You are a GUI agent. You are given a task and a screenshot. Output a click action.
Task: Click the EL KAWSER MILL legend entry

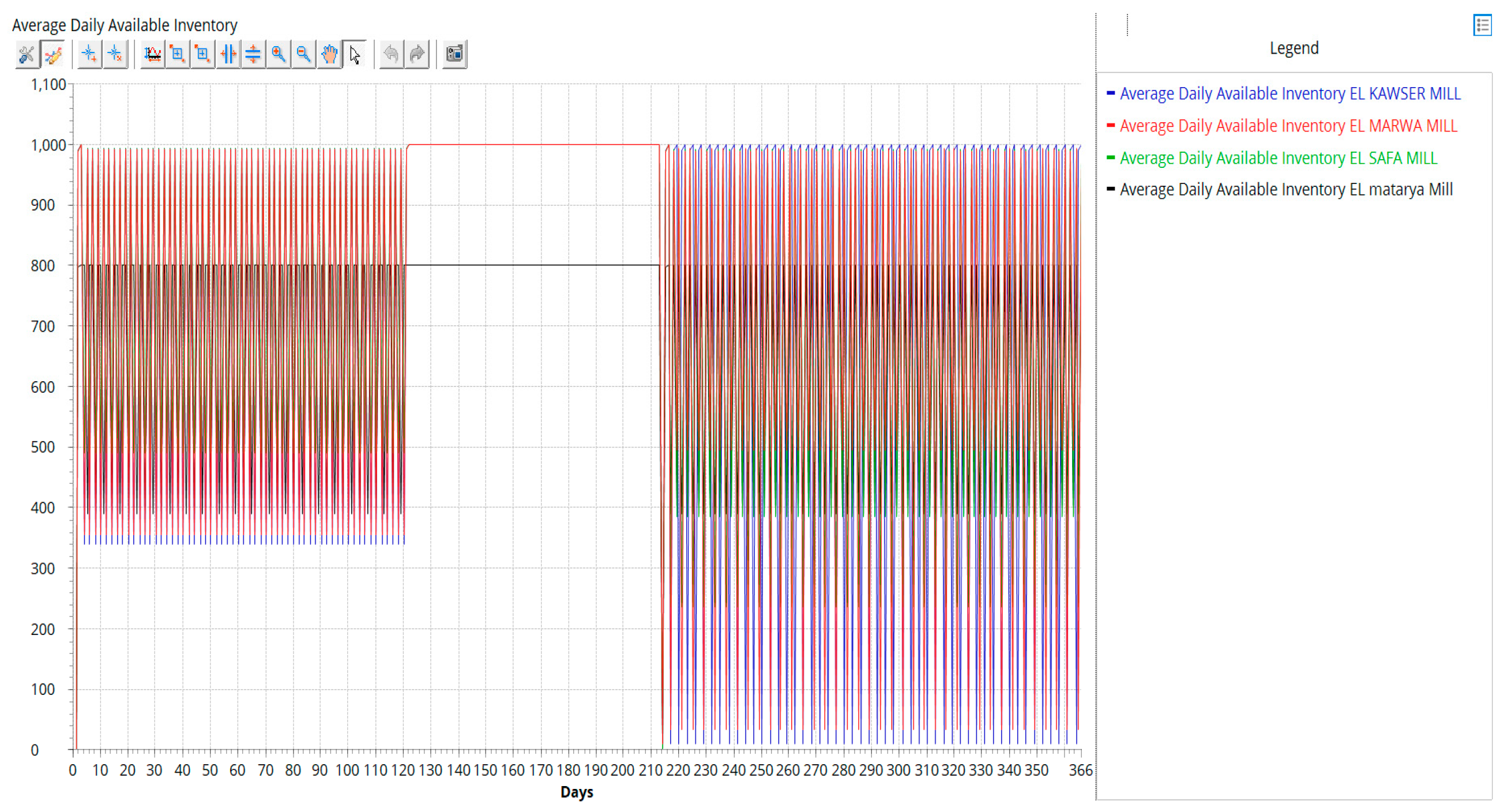click(1289, 93)
